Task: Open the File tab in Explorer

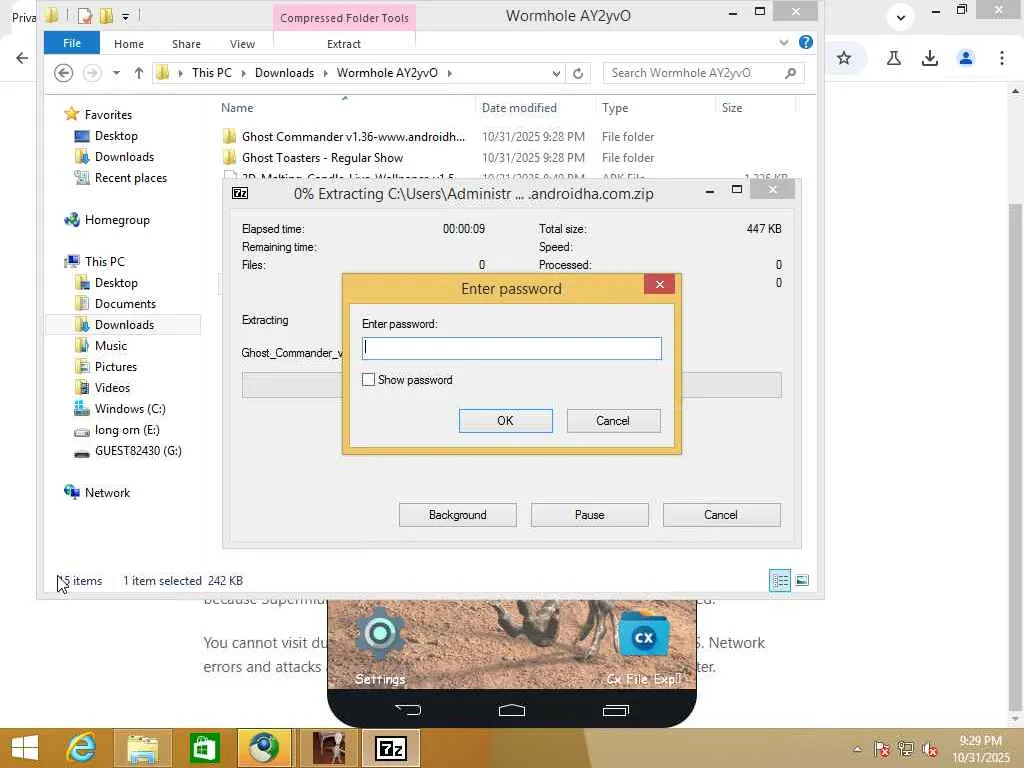Action: point(72,43)
